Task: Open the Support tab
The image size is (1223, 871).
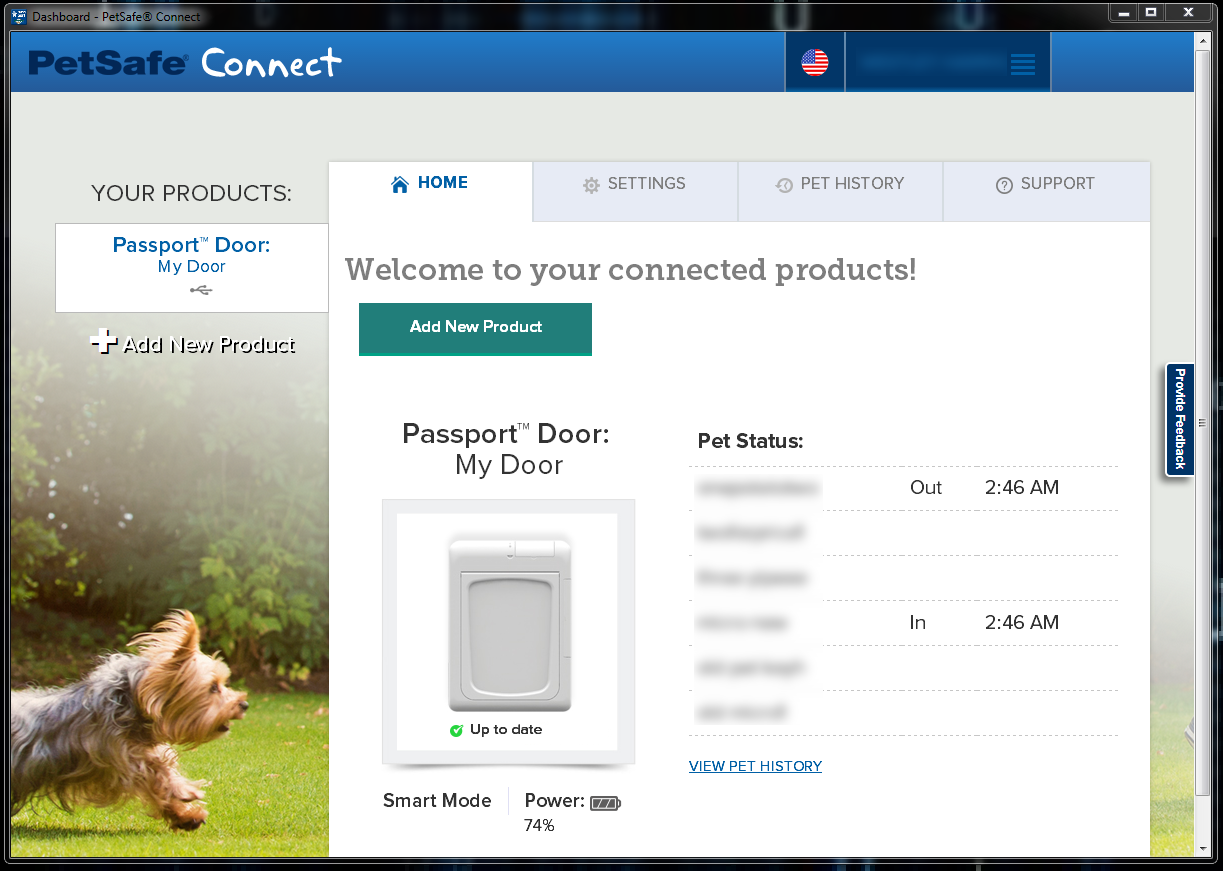Action: point(1045,184)
